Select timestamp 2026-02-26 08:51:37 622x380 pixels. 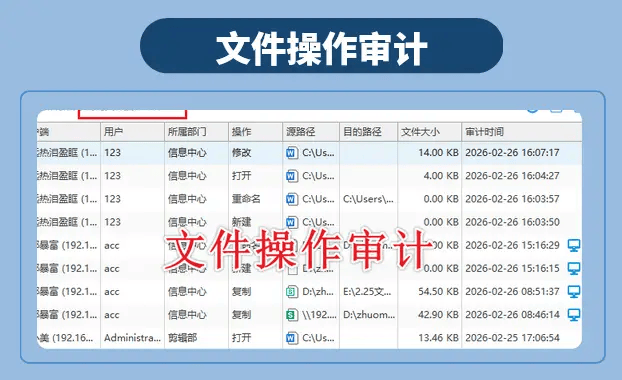[512, 292]
